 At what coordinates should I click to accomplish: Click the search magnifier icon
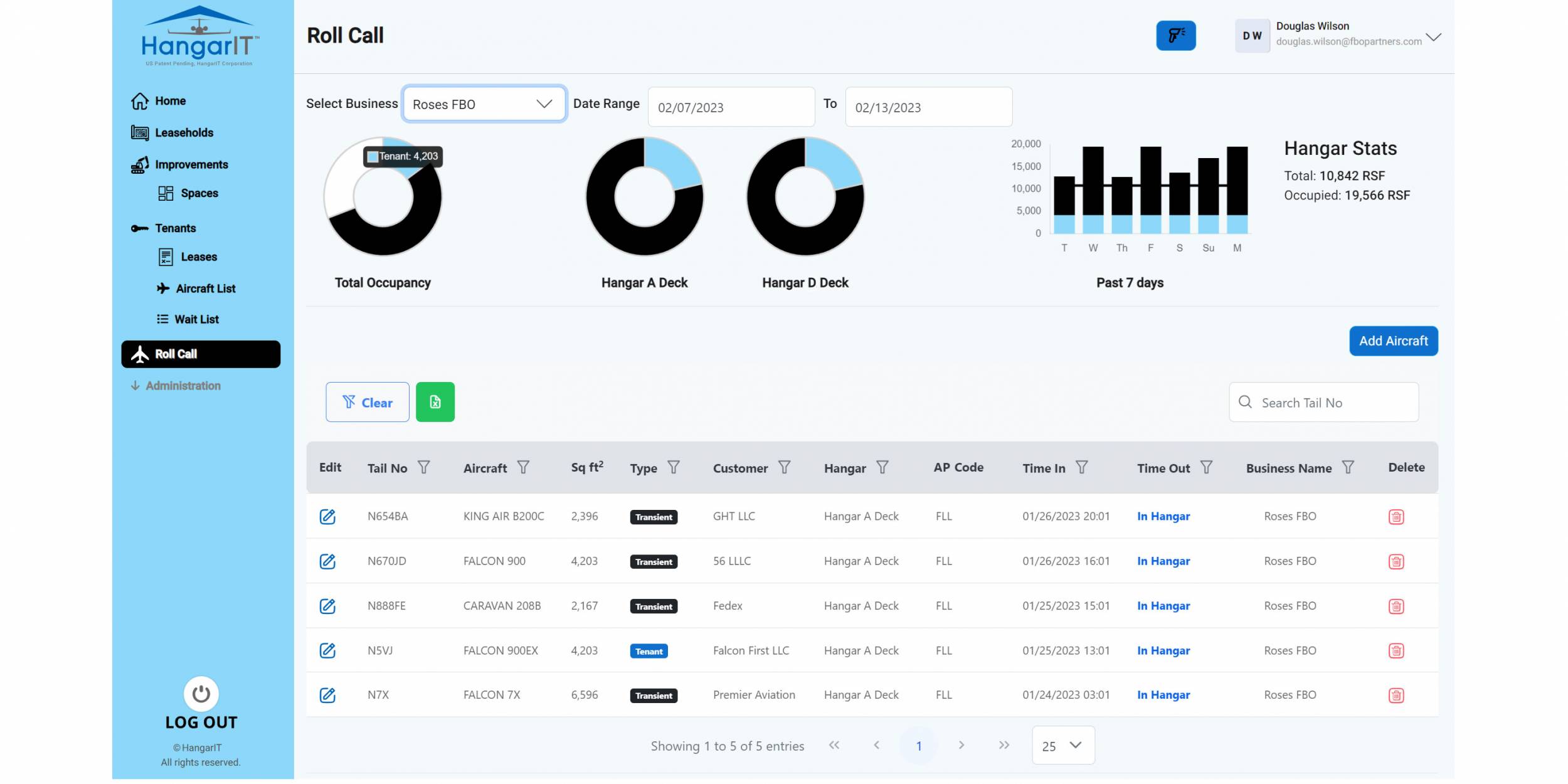1246,402
